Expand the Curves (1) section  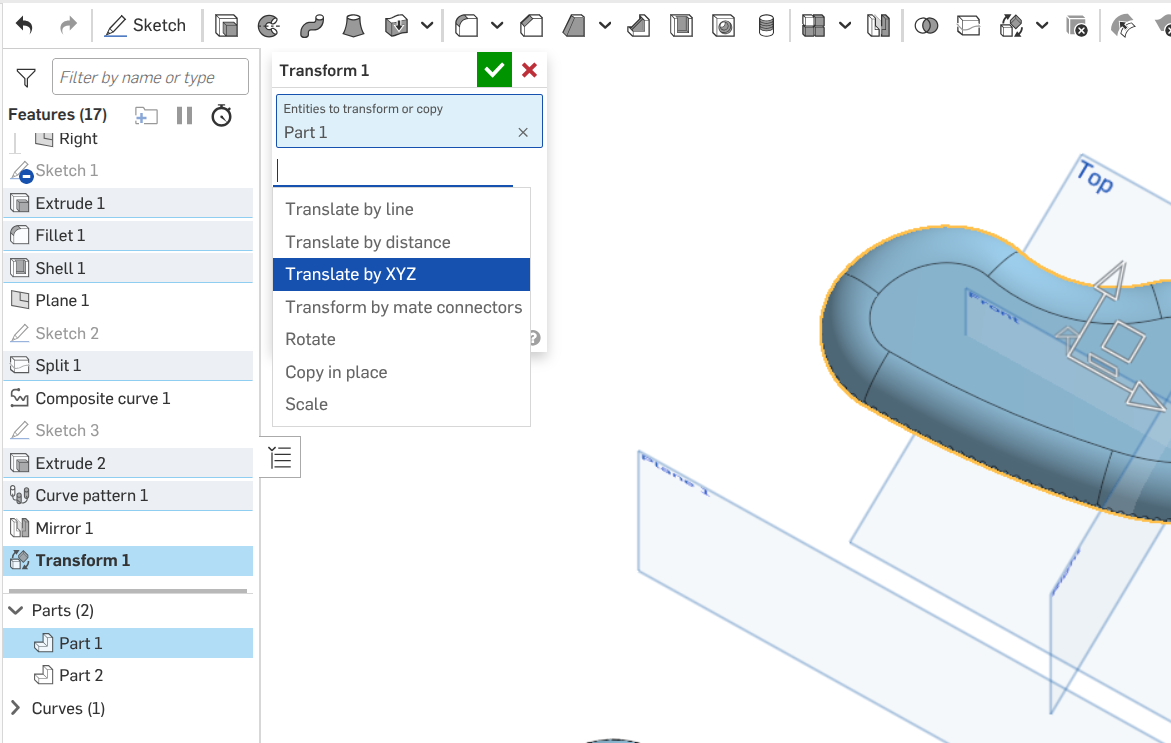click(x=15, y=708)
